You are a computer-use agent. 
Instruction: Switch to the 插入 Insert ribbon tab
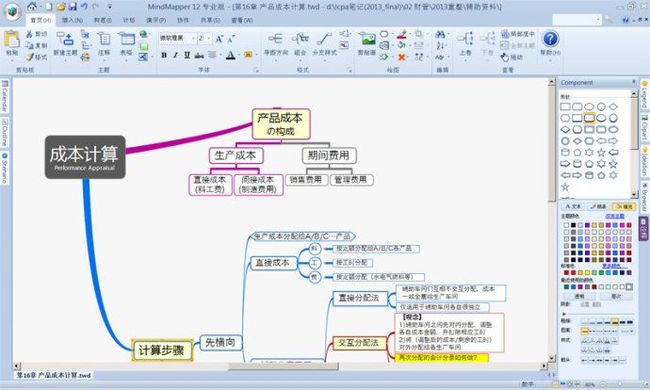point(73,20)
